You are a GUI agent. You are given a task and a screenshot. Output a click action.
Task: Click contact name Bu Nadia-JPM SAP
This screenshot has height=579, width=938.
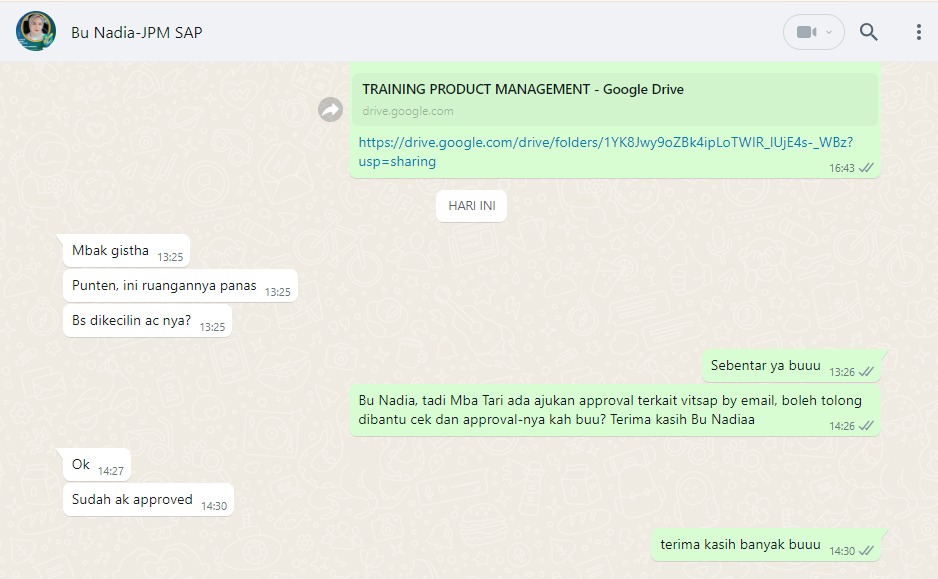pyautogui.click(x=136, y=32)
